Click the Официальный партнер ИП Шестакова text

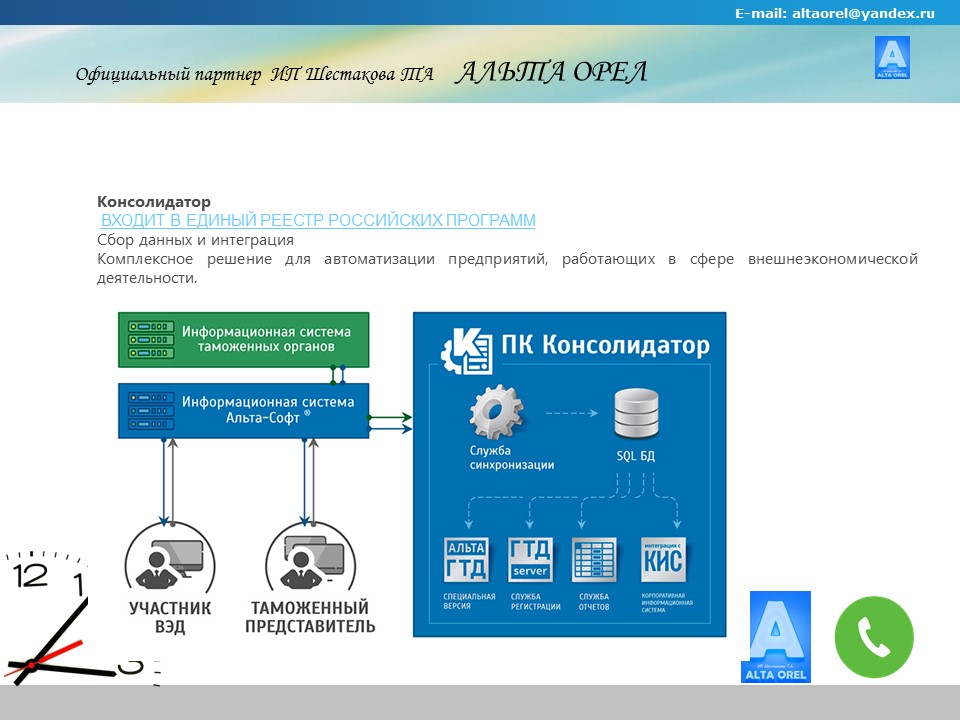point(255,75)
